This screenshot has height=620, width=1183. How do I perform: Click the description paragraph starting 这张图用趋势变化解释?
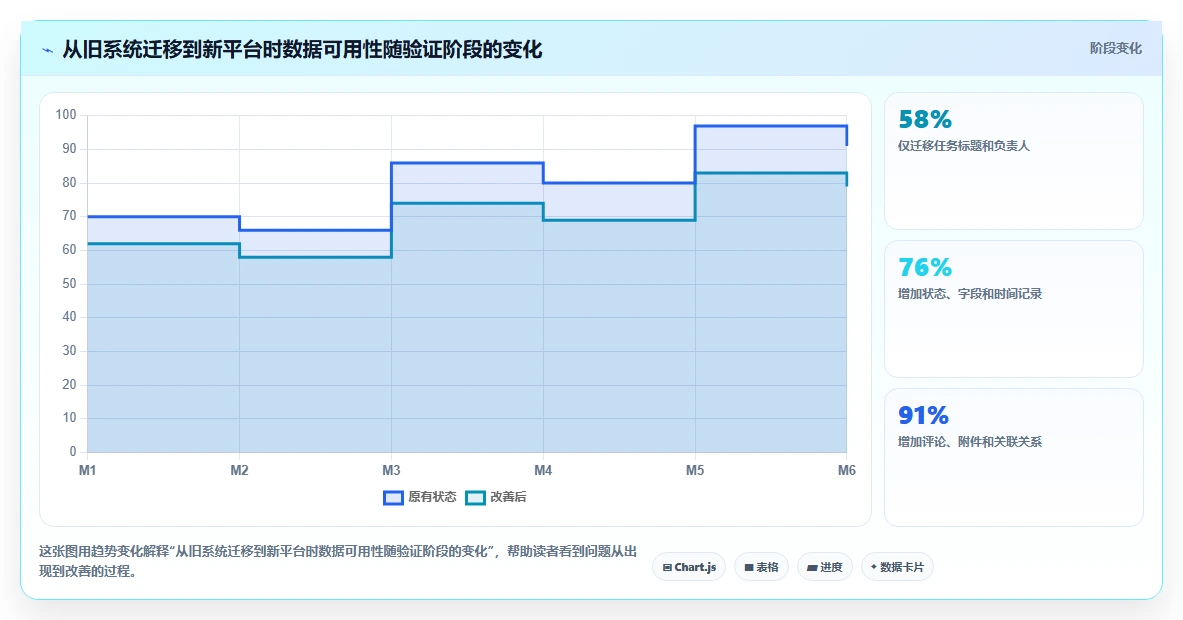pyautogui.click(x=338, y=561)
